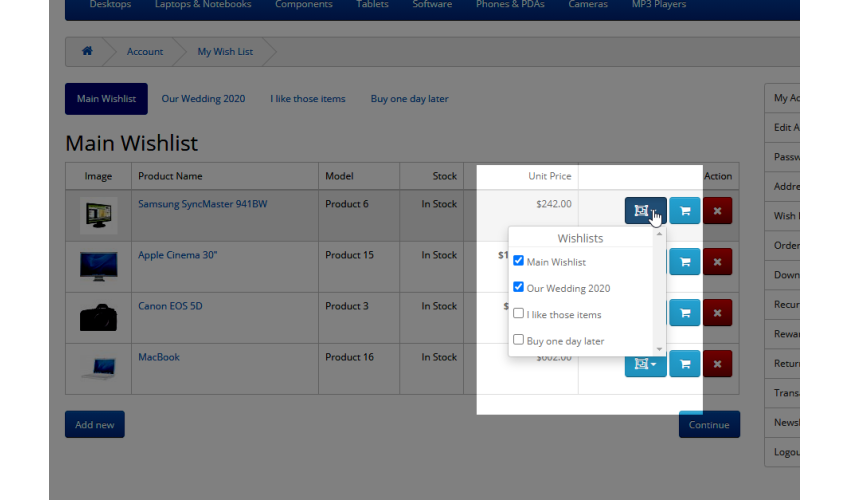Open Laptops & Notebooks menu
The height and width of the screenshot is (500, 850).
coord(203,5)
